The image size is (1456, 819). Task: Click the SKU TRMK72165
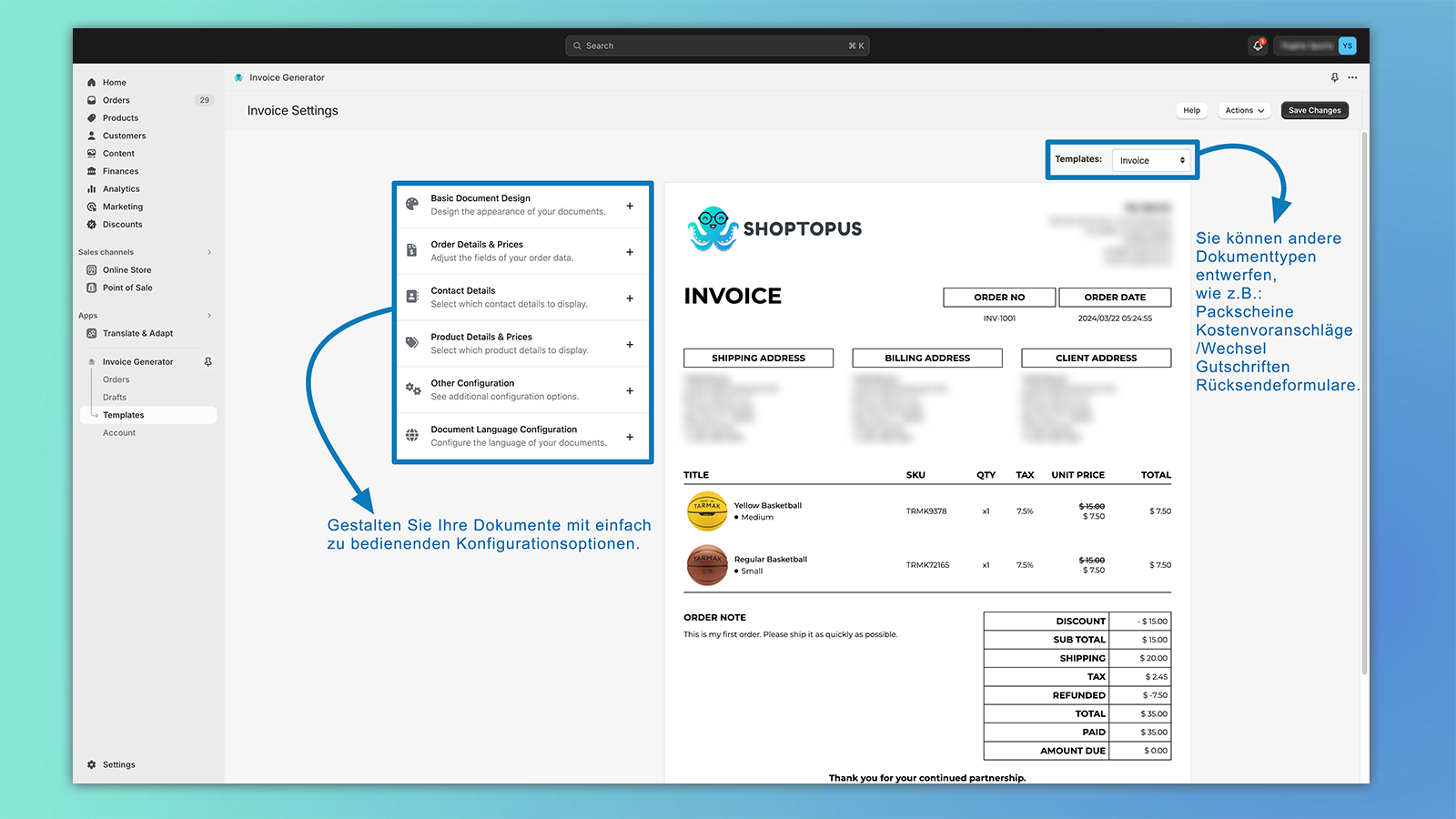point(927,565)
